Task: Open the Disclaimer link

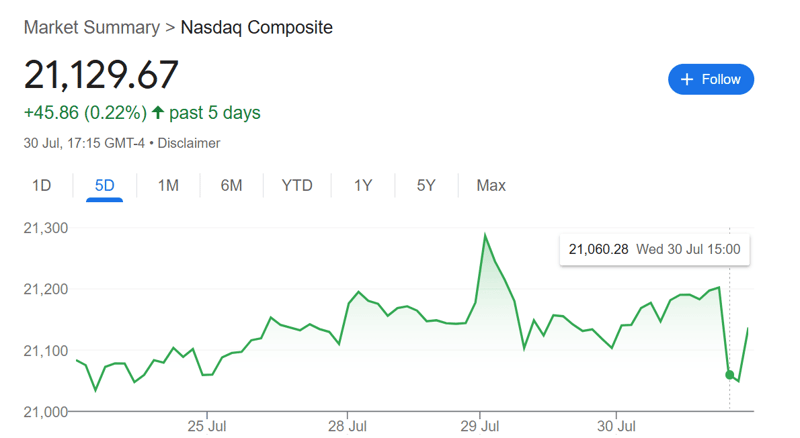Action: click(188, 143)
